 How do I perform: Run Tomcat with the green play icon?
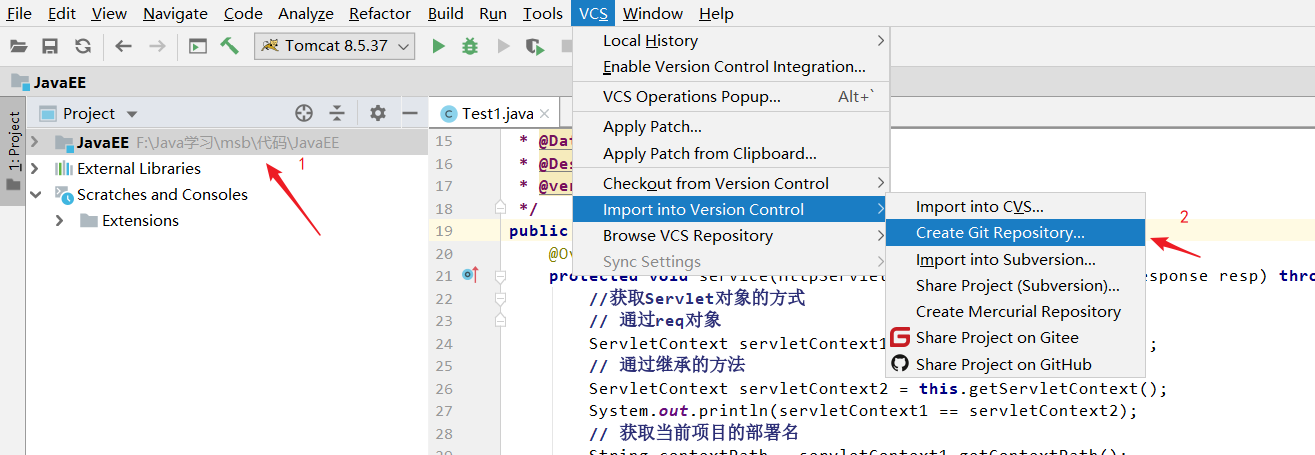click(438, 46)
